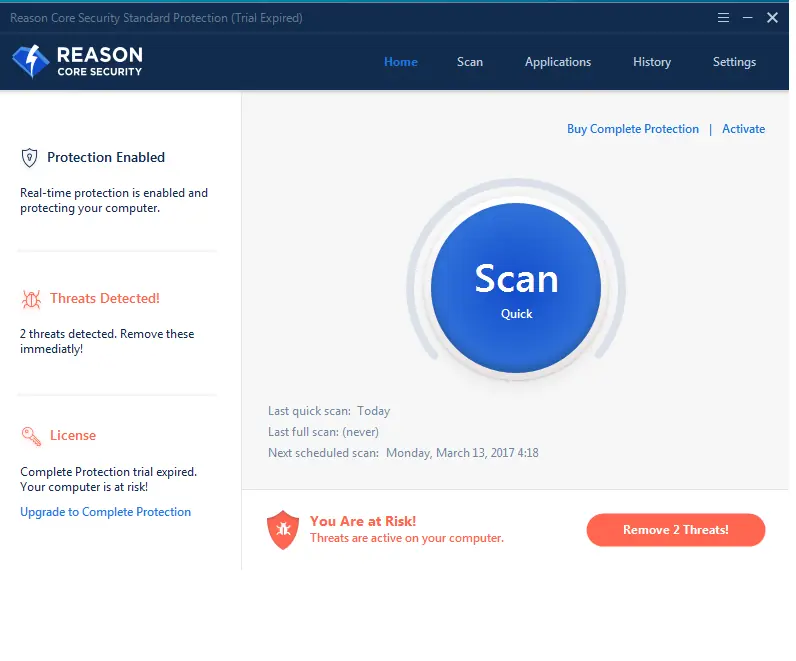Click the REASON CORE SECURITY wordmark
This screenshot has height=661, width=796.
coord(100,61)
